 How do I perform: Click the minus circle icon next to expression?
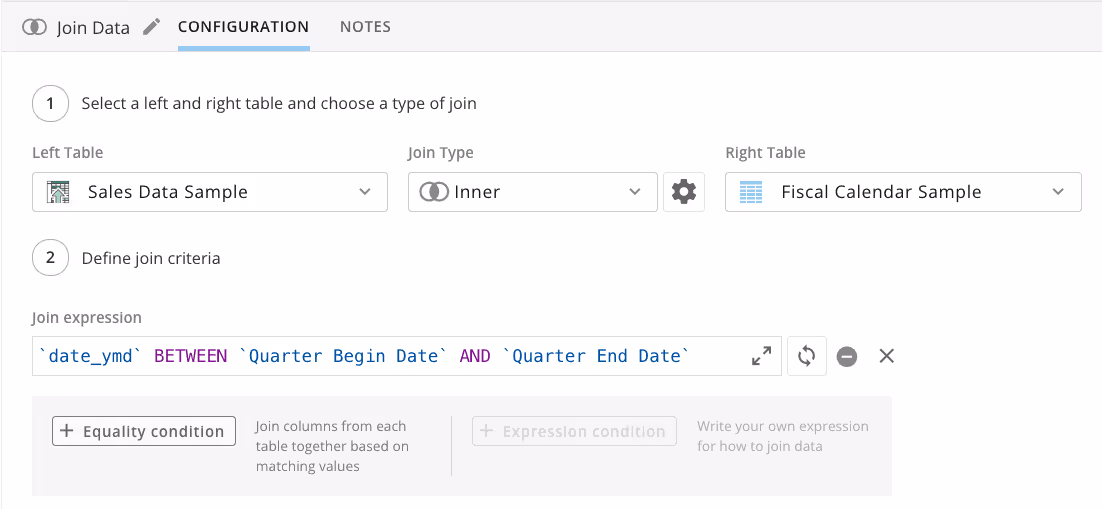pyautogui.click(x=847, y=356)
